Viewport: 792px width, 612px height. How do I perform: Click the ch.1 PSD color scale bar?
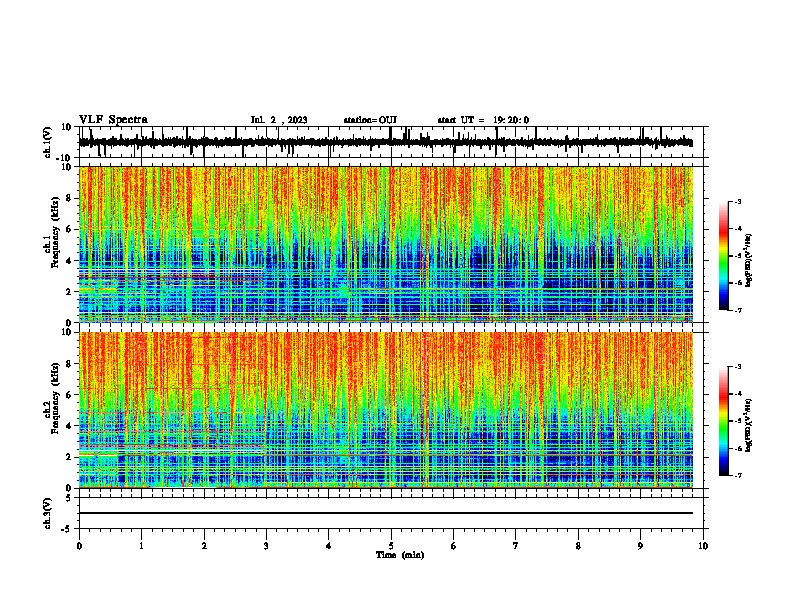tap(723, 256)
